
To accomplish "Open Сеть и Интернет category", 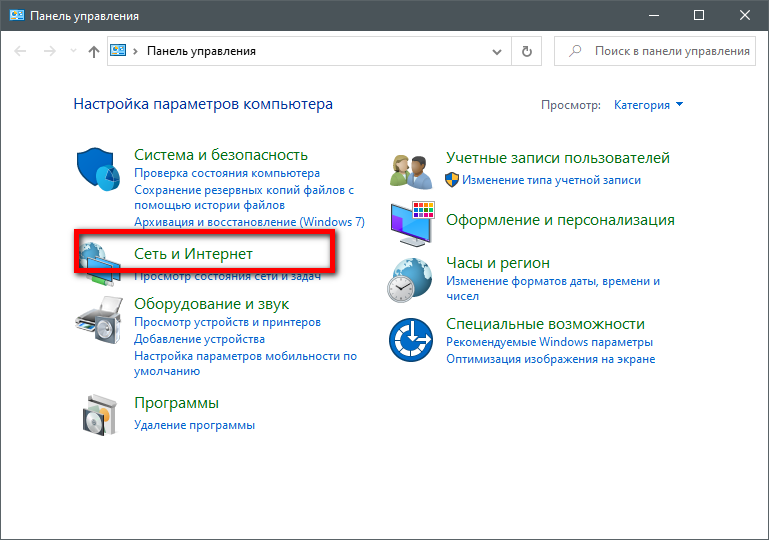I will coord(193,254).
